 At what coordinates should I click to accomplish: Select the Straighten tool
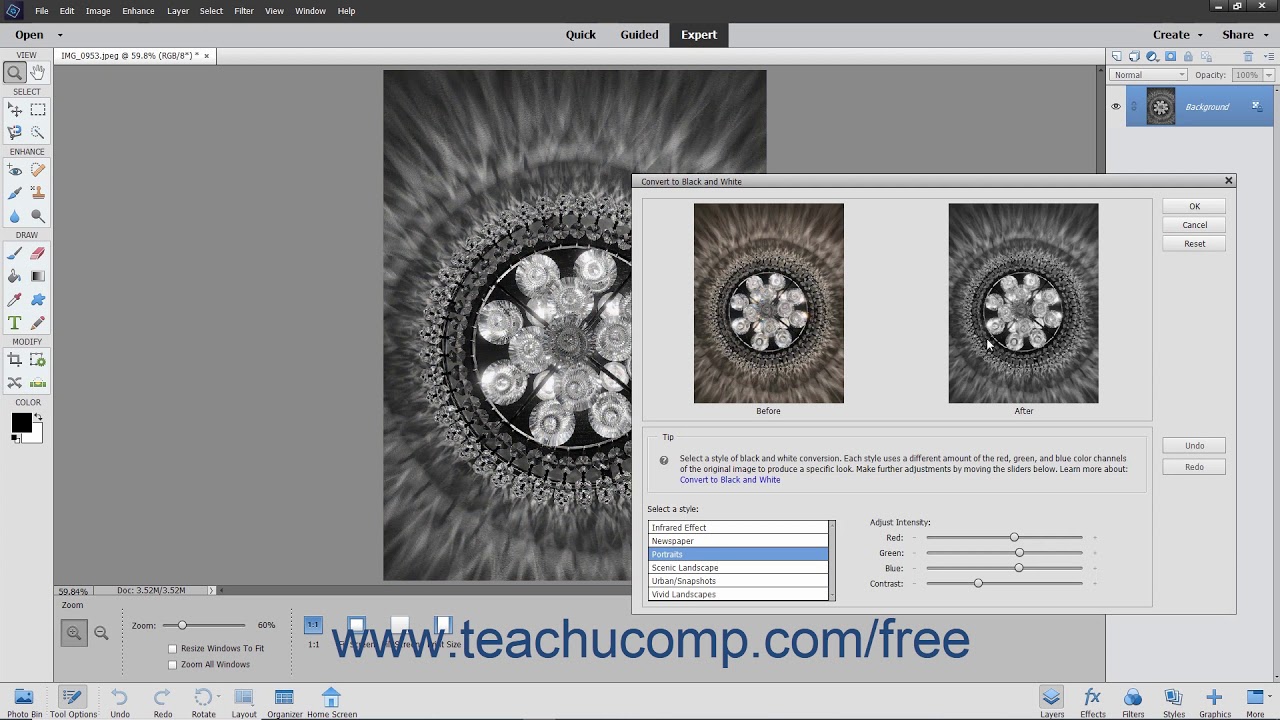38,383
